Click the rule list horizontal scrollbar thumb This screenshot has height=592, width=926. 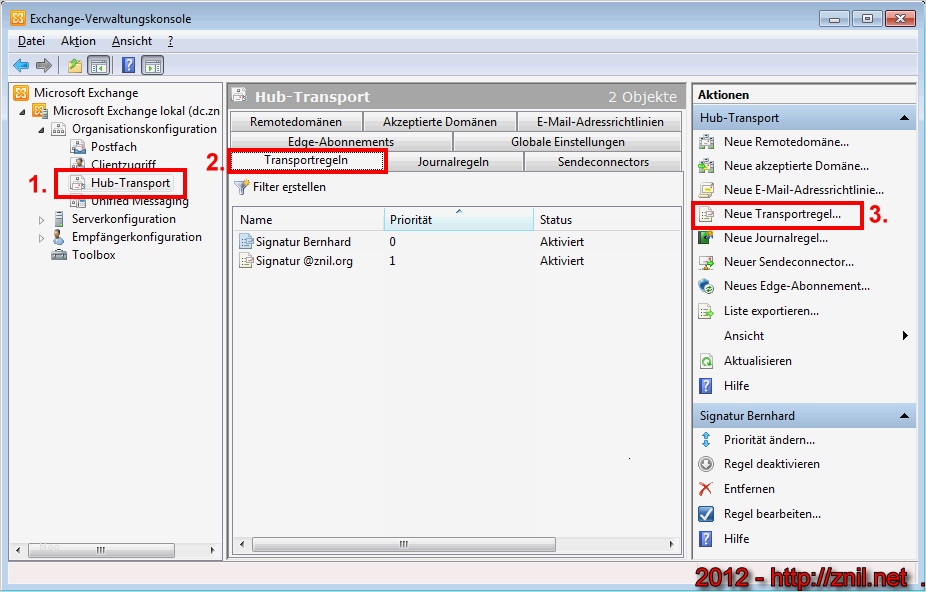[x=404, y=544]
